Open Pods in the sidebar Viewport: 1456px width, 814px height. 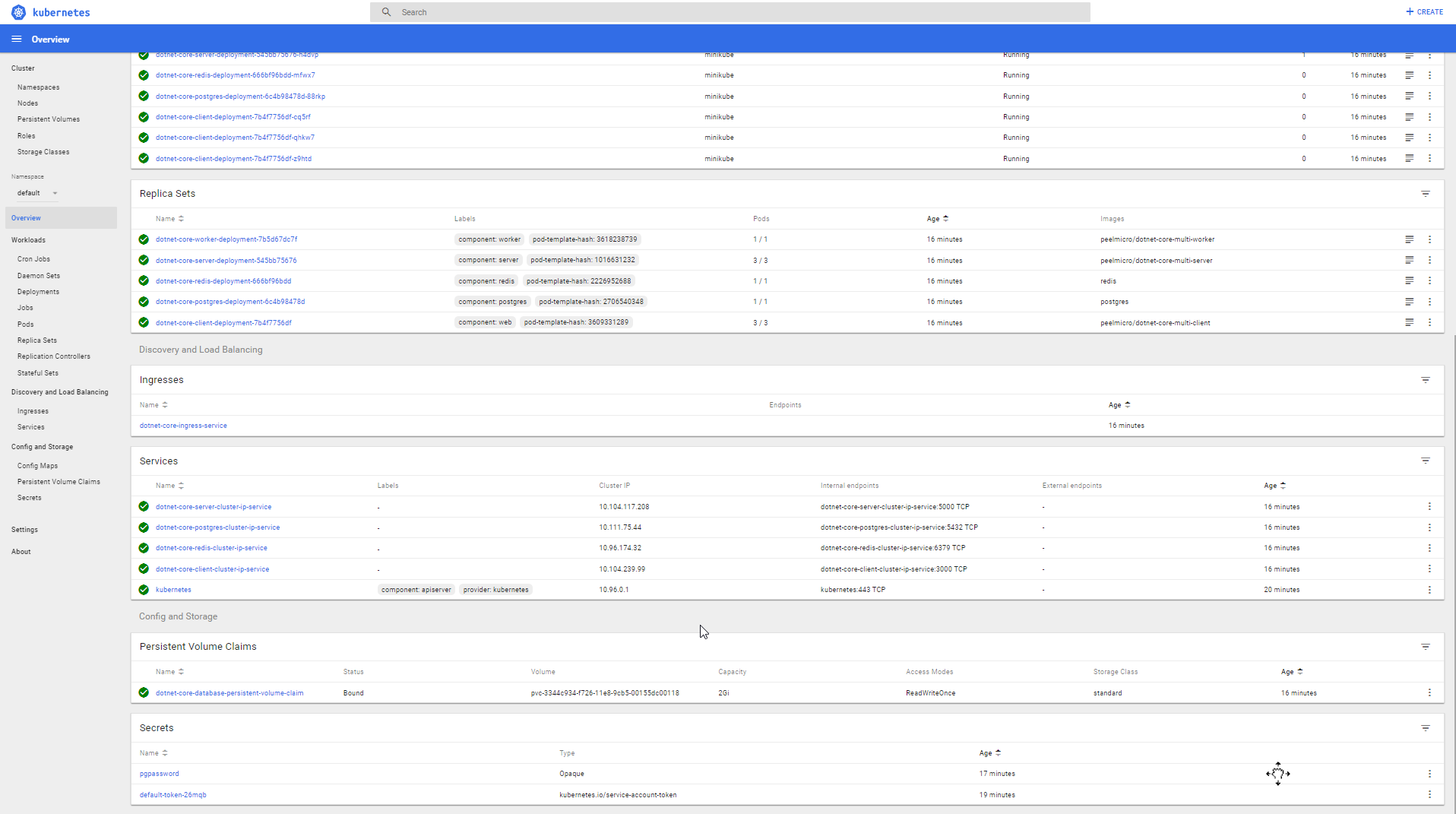tap(25, 325)
